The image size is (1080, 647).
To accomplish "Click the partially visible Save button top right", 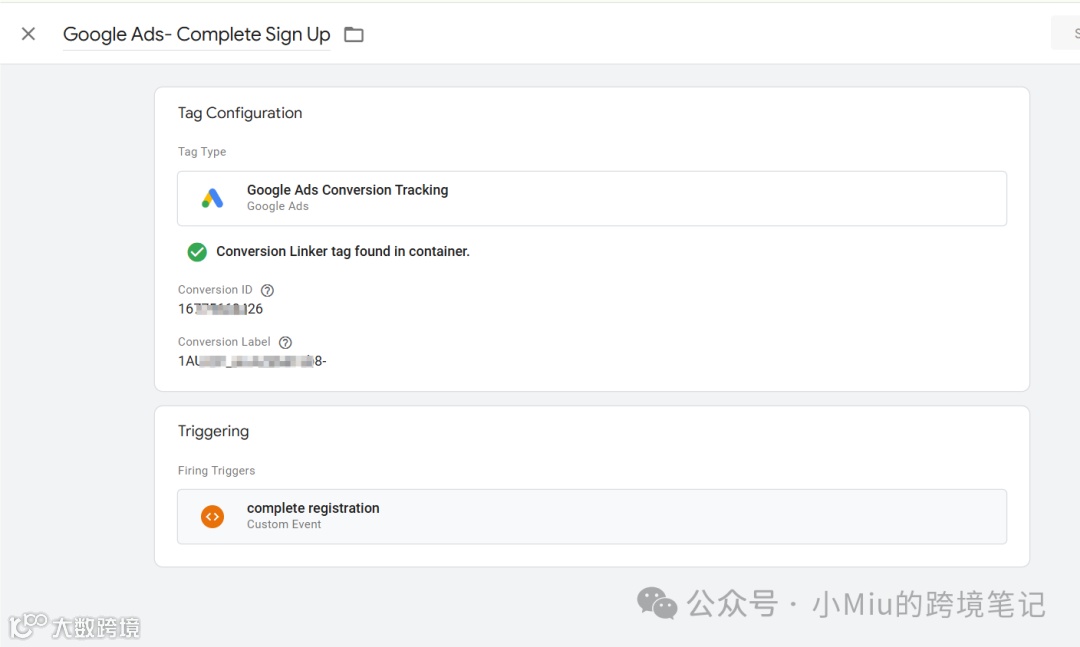I will click(x=1067, y=33).
